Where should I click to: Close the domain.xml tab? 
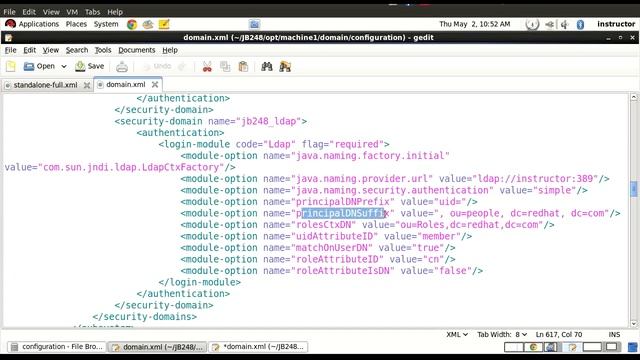click(x=155, y=84)
